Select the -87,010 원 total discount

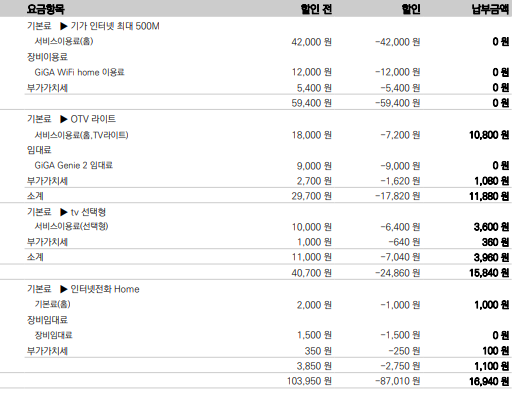click(x=398, y=381)
